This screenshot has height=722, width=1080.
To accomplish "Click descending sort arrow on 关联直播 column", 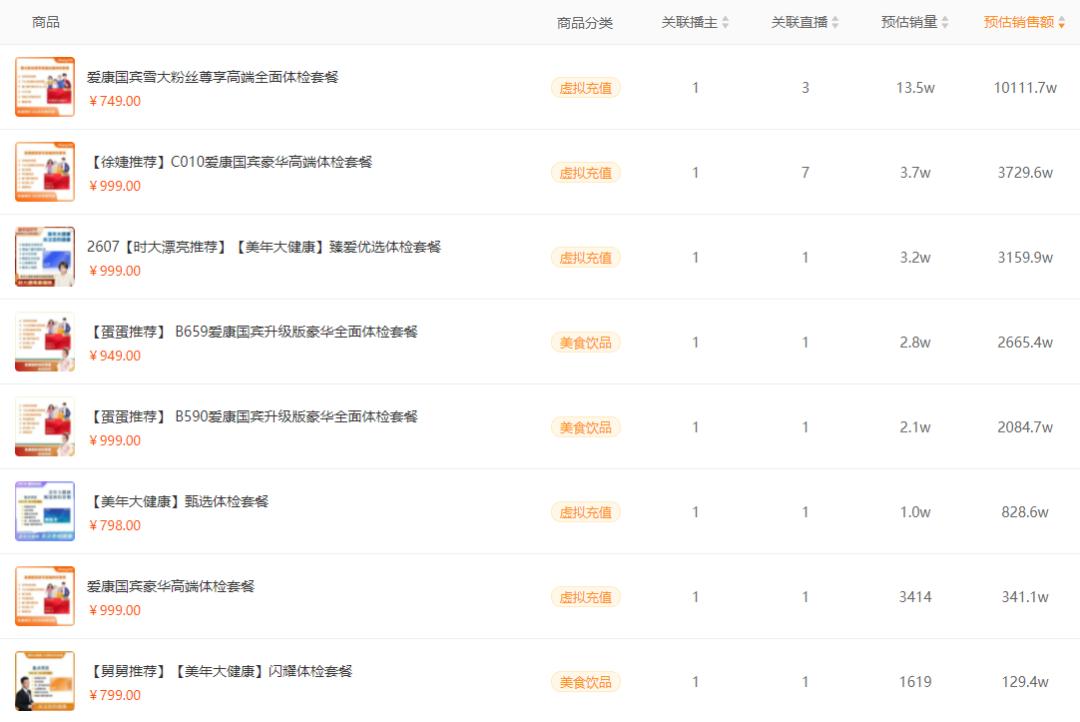I will (836, 25).
